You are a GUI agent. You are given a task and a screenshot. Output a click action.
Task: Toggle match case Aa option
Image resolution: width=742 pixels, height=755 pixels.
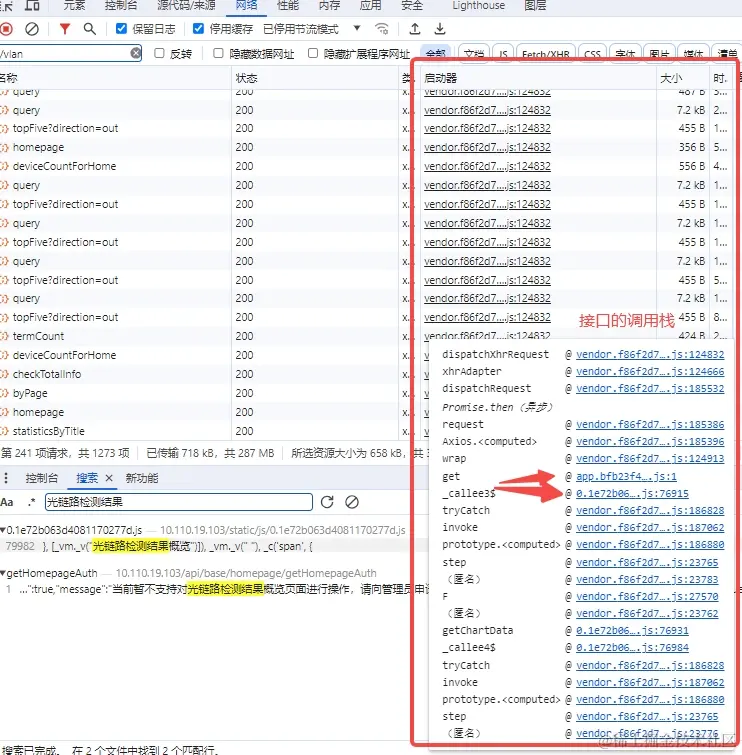(7, 502)
